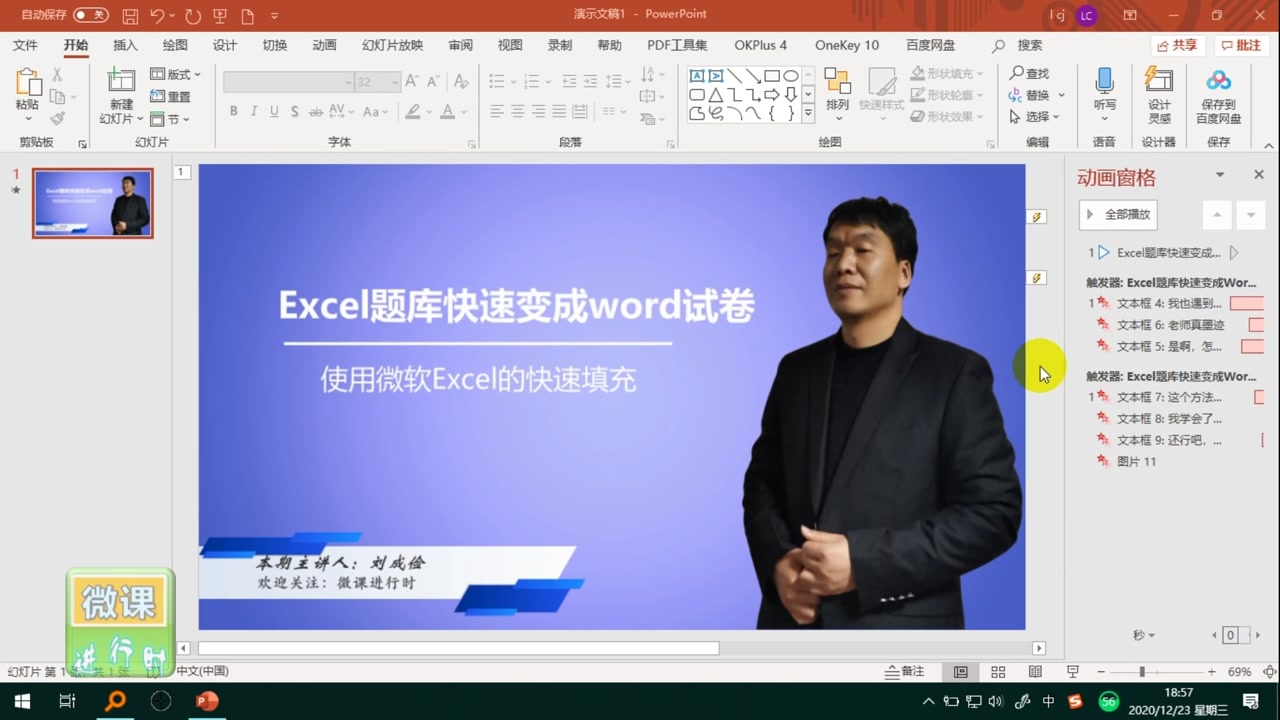Toggle 备注 notes pane in status bar
The width and height of the screenshot is (1280, 720).
[x=905, y=672]
